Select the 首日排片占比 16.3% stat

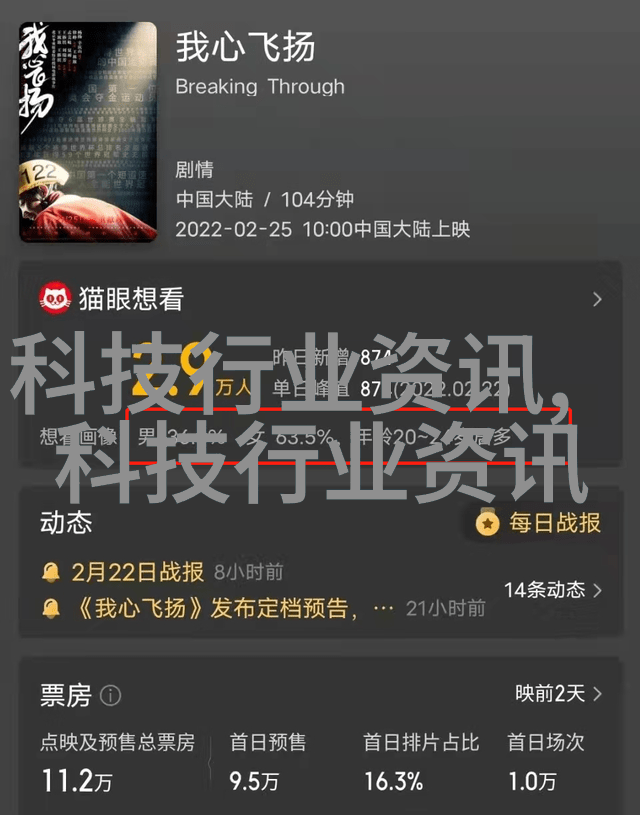coord(421,761)
